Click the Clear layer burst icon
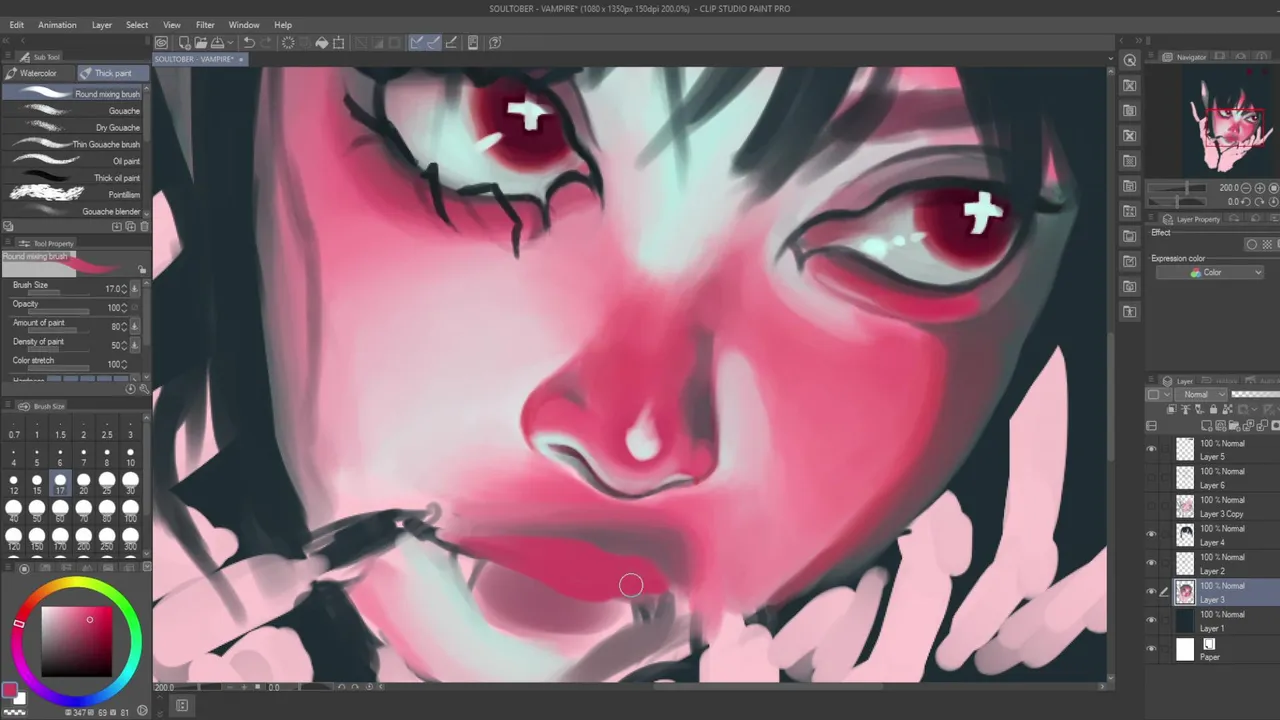Viewport: 1280px width, 720px height. click(x=288, y=43)
